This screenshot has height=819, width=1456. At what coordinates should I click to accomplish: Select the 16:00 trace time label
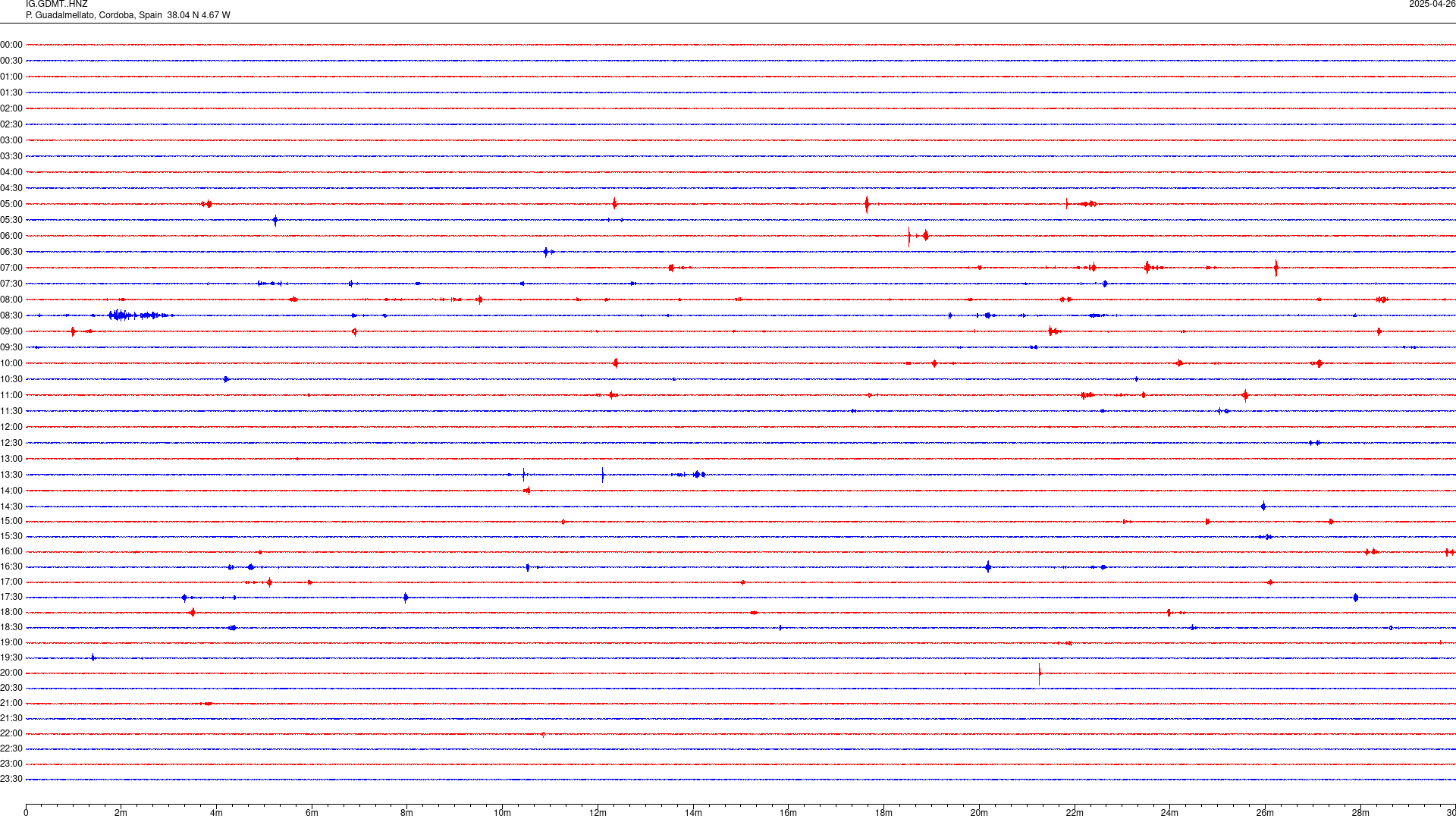pos(11,551)
